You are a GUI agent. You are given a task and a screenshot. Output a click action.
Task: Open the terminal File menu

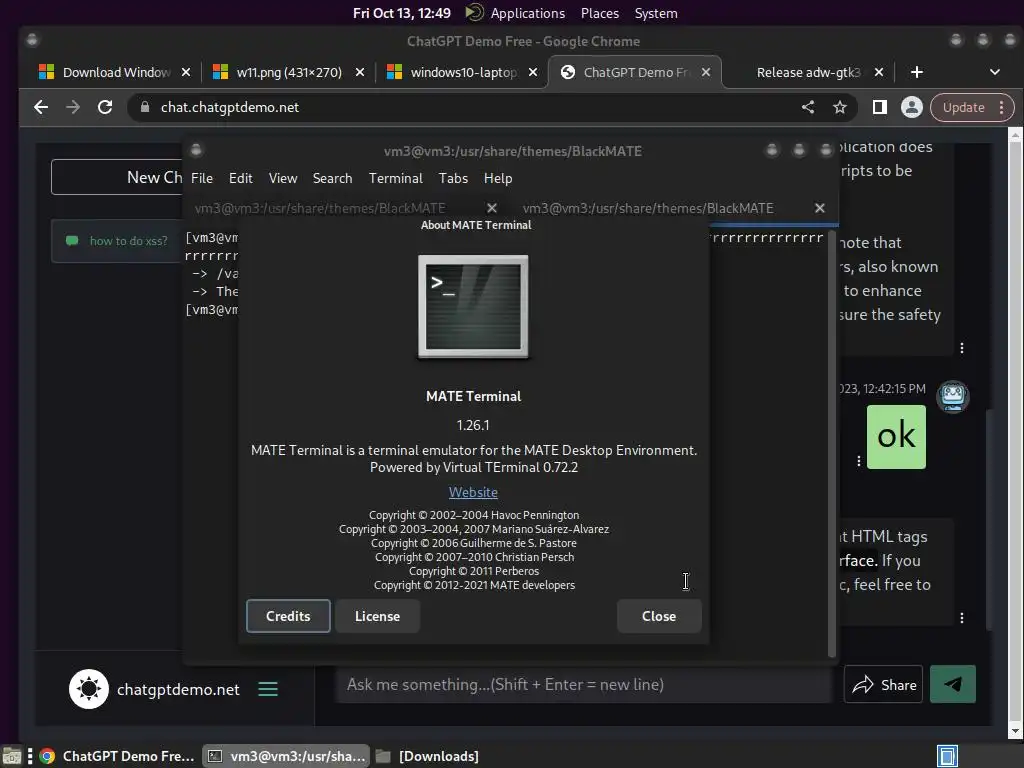202,178
